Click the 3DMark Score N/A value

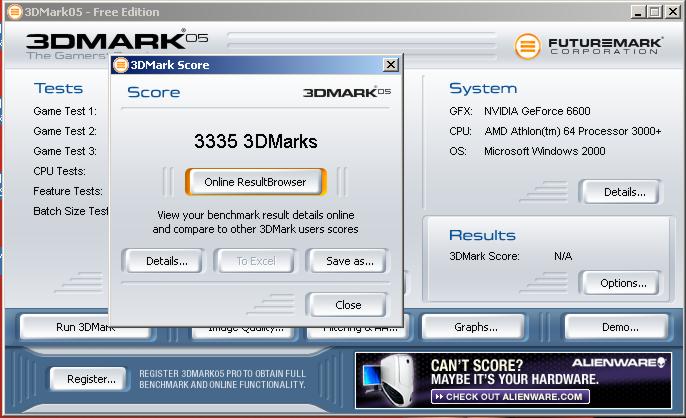point(563,256)
